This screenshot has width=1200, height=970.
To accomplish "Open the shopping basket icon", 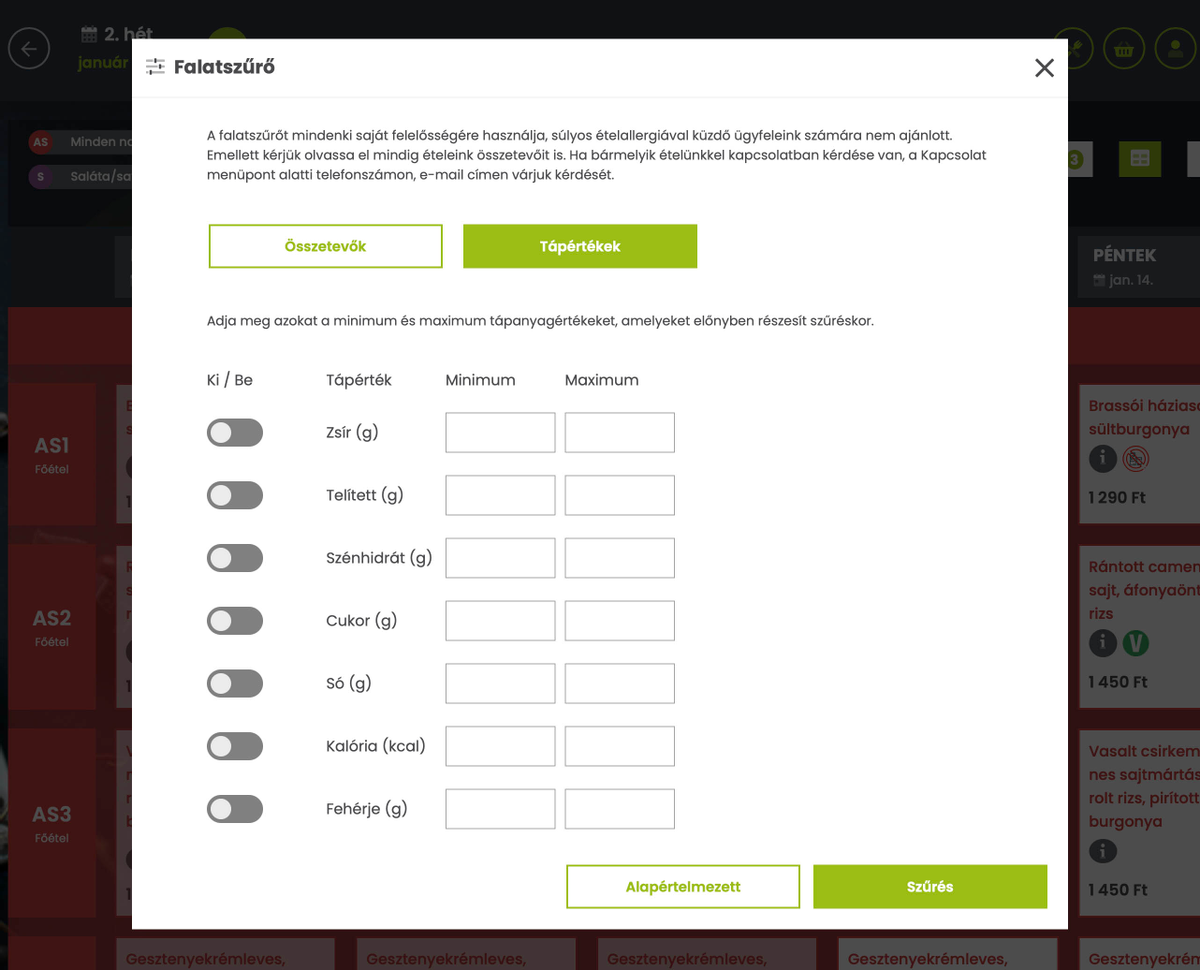I will (1124, 48).
